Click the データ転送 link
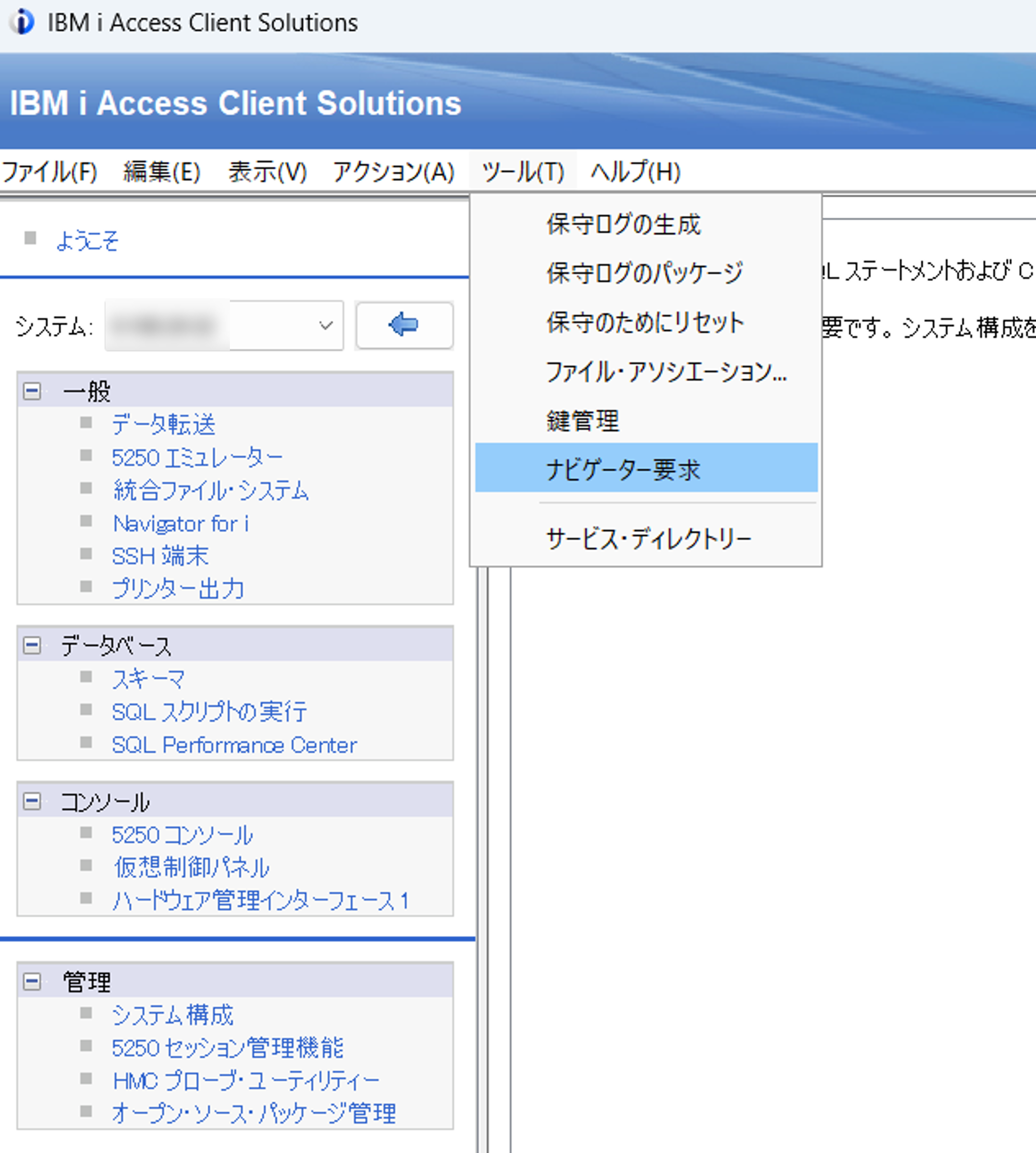 [x=164, y=424]
